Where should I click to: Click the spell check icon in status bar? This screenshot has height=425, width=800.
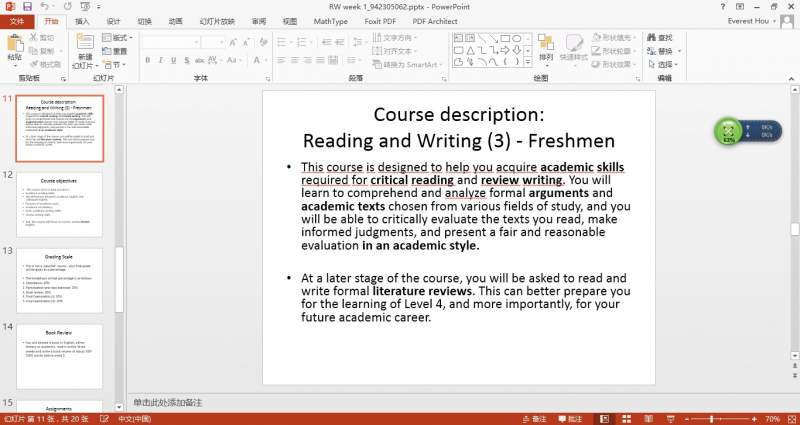click(x=104, y=419)
